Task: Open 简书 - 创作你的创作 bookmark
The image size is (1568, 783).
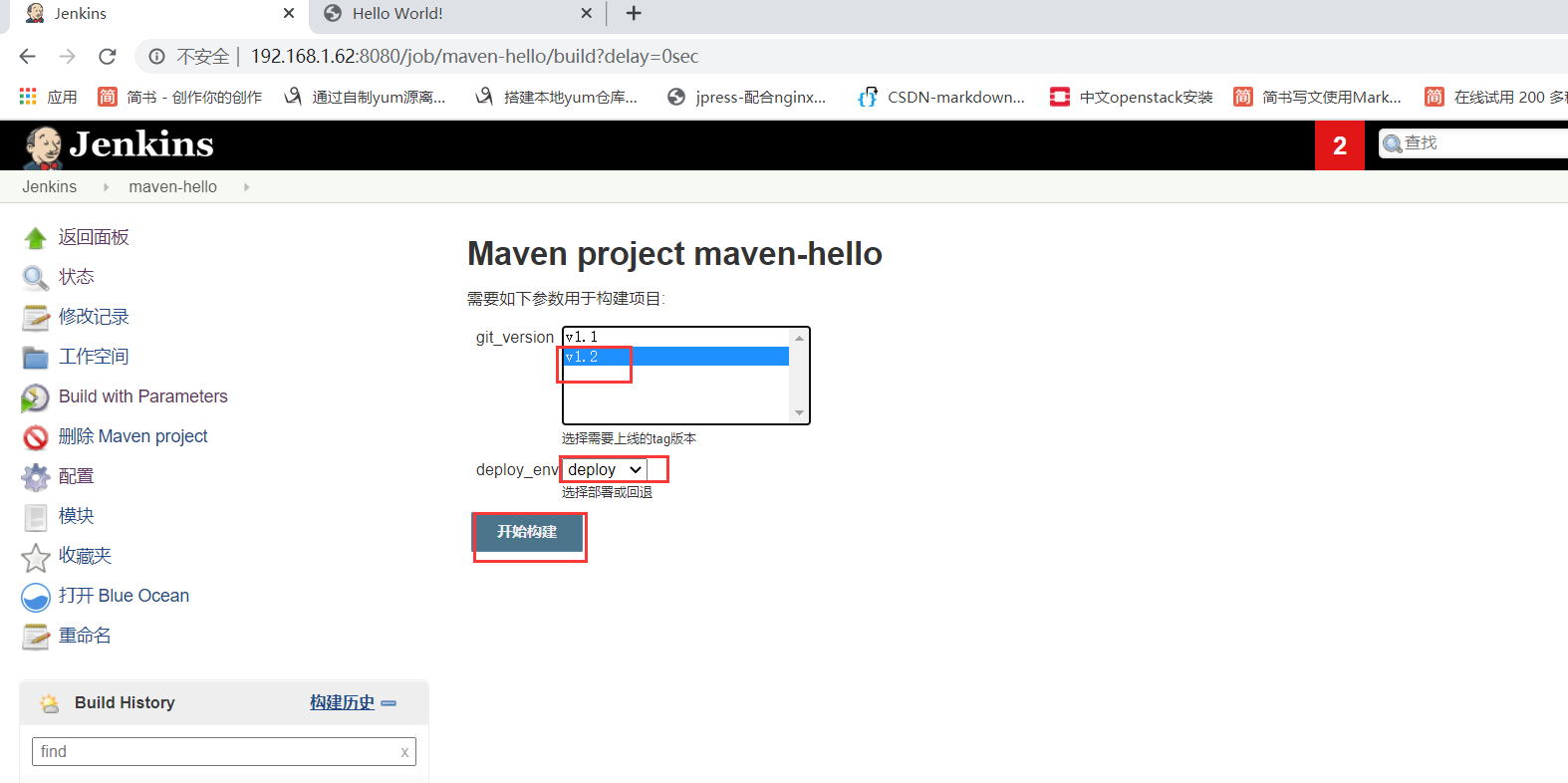Action: (x=180, y=97)
